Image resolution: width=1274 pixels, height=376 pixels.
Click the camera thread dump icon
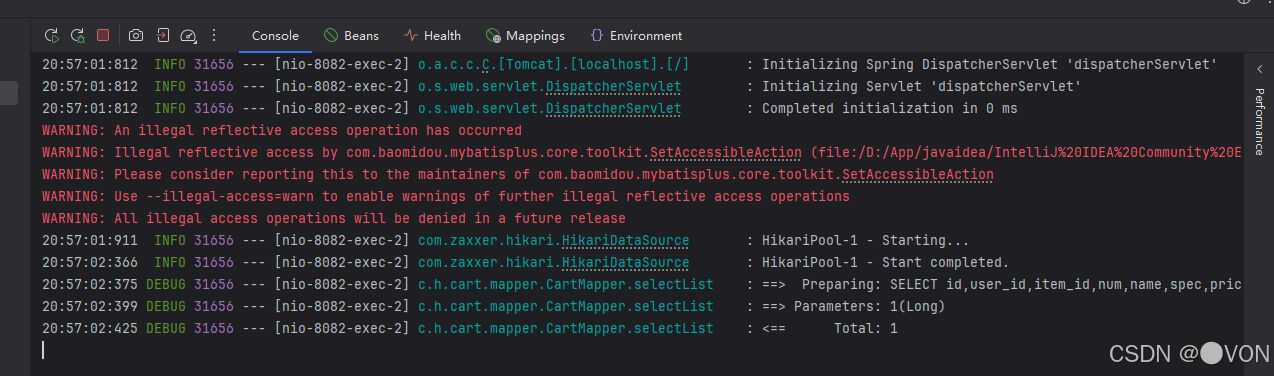coord(136,35)
